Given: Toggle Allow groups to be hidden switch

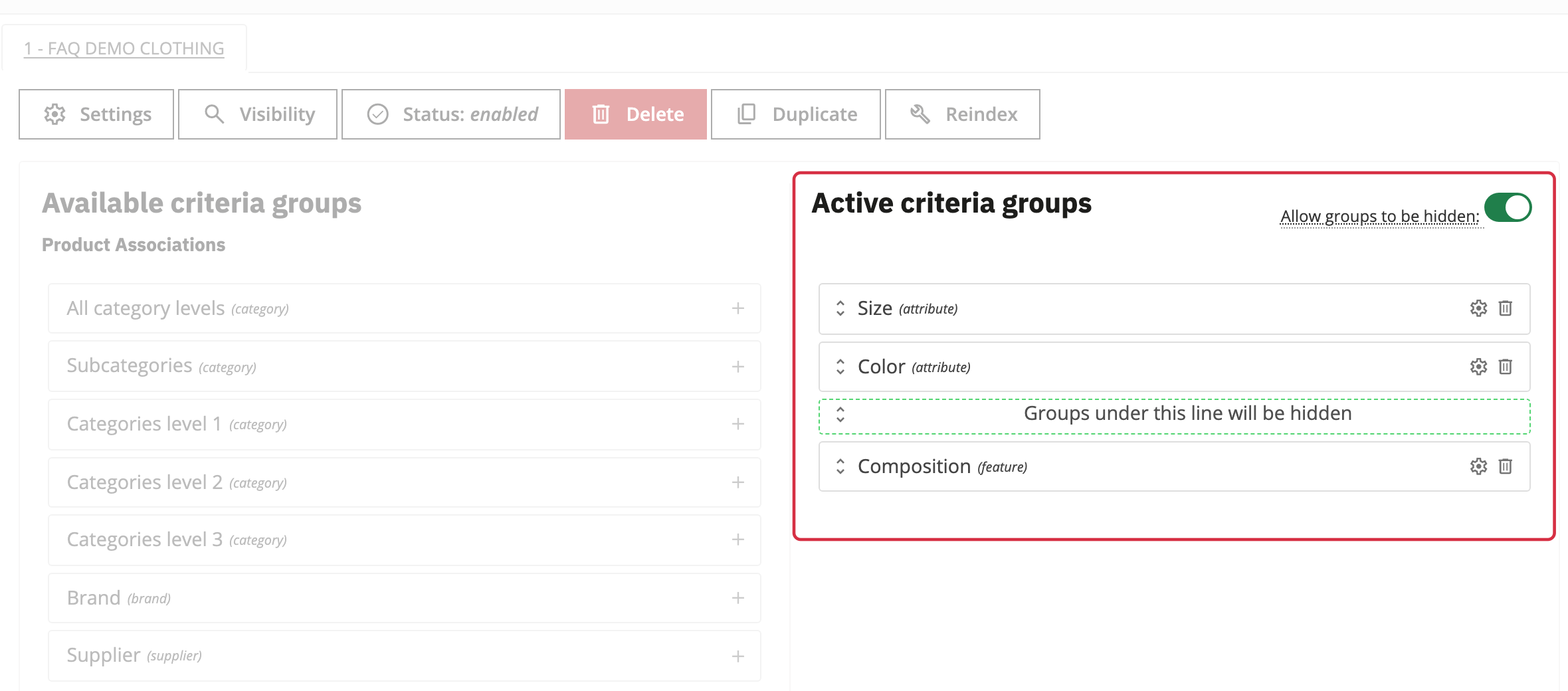Looking at the screenshot, I should pyautogui.click(x=1508, y=207).
